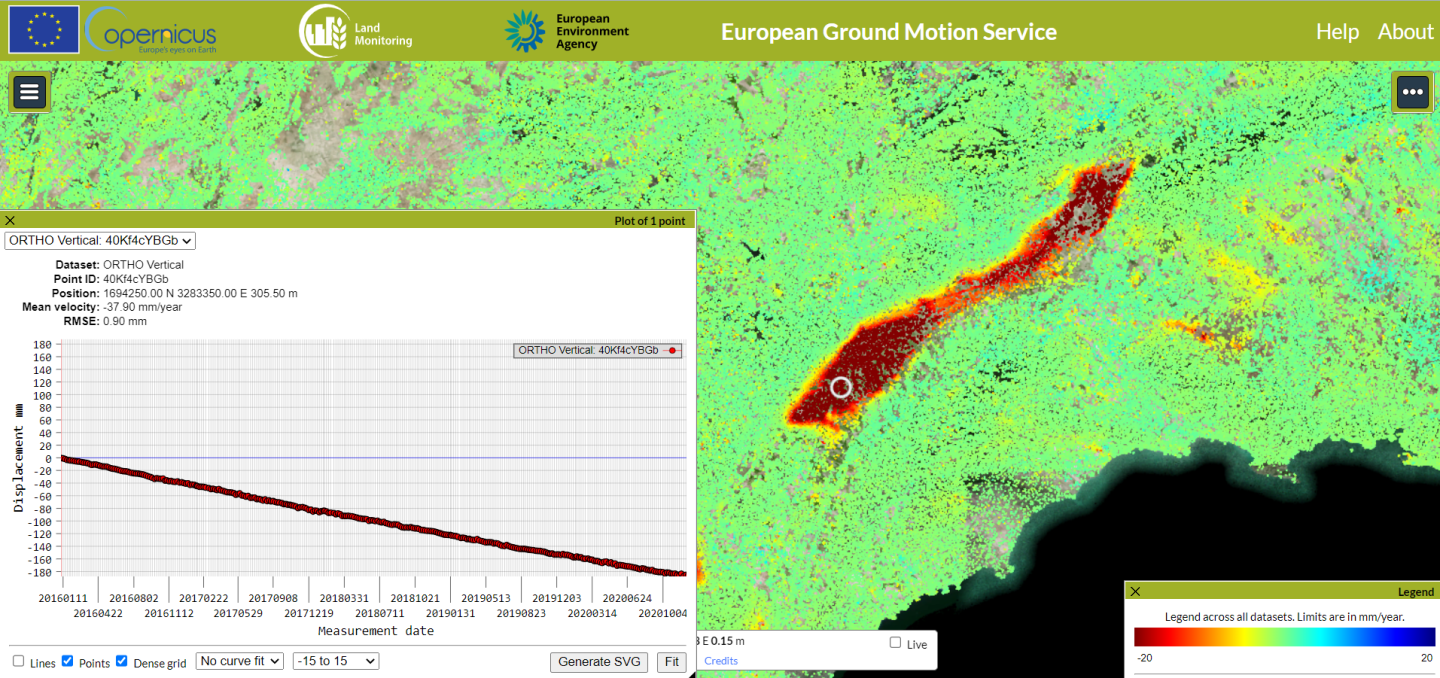Screen dimensions: 1440x678
Task: Open the About menu
Action: coord(1404,31)
